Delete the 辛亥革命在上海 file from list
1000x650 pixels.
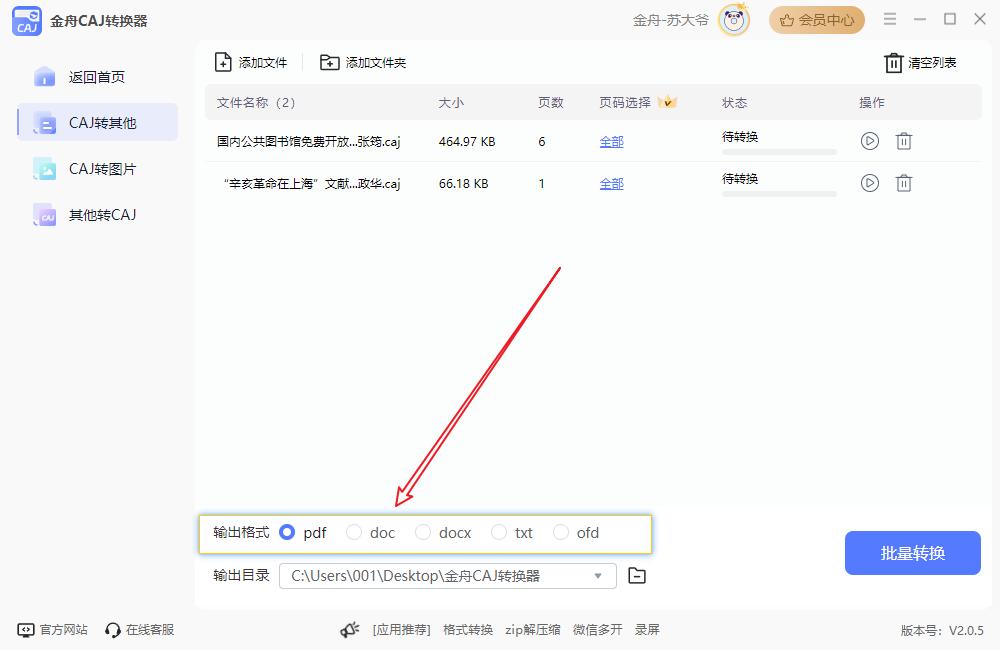(x=903, y=183)
